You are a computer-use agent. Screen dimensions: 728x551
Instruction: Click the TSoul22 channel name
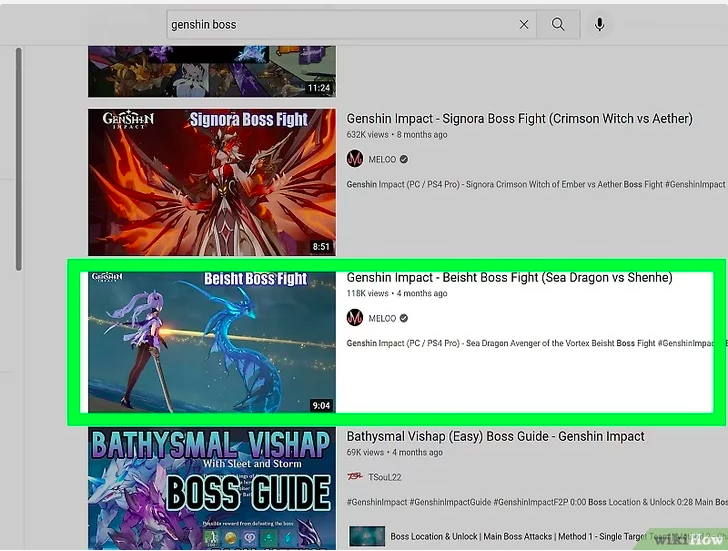[x=384, y=477]
